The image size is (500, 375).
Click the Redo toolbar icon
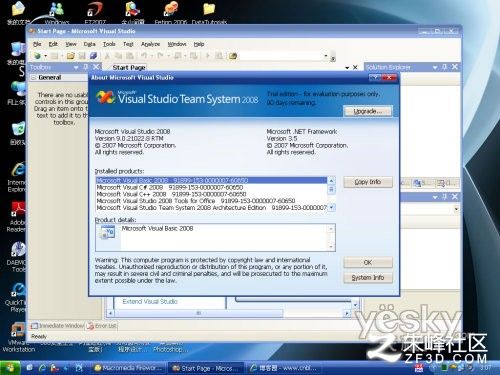point(160,56)
